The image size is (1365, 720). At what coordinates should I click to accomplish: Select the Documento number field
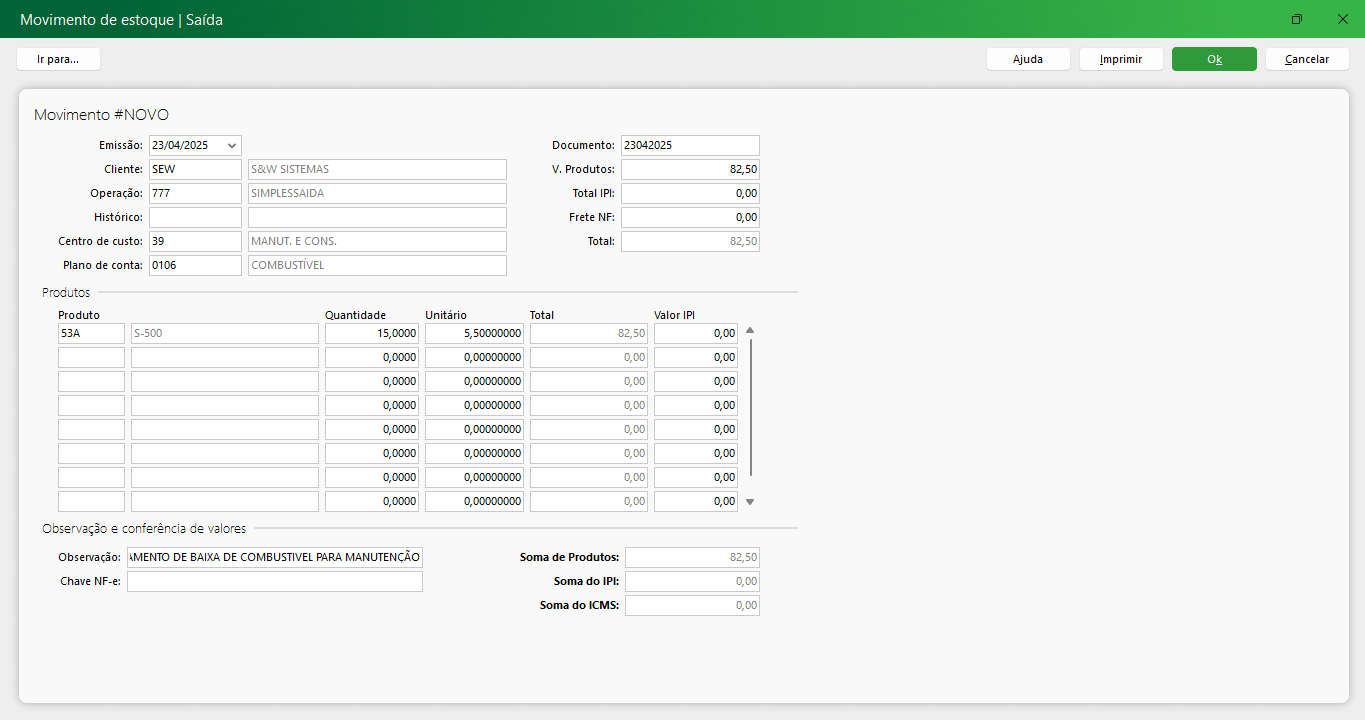coord(690,145)
